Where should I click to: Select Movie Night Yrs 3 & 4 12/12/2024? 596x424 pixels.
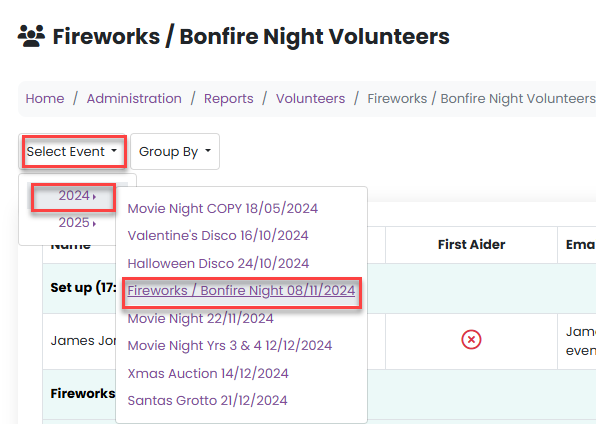[x=230, y=346]
